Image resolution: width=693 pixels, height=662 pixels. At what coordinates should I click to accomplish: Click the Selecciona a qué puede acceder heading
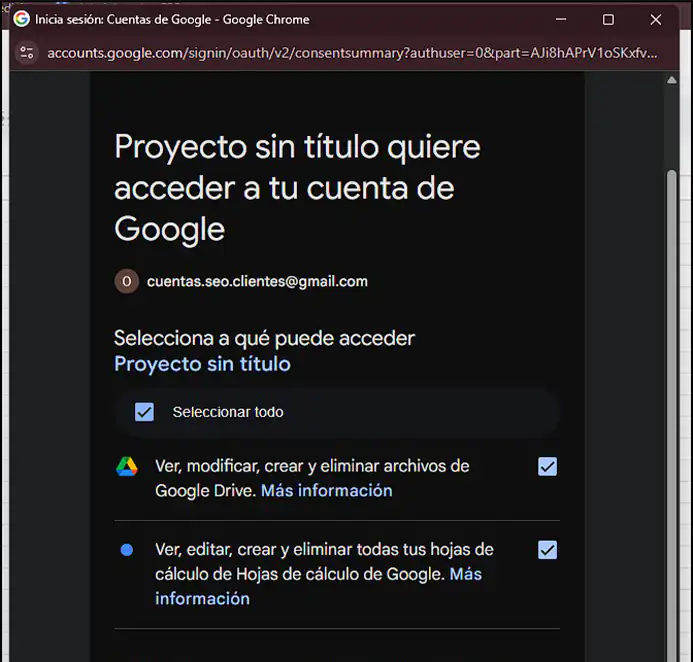[x=264, y=339]
